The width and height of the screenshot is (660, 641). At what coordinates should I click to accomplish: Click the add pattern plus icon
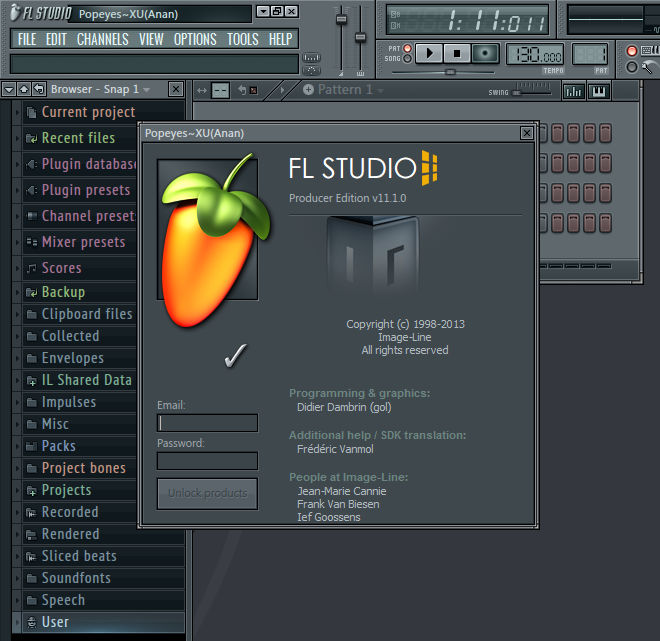pyautogui.click(x=308, y=90)
